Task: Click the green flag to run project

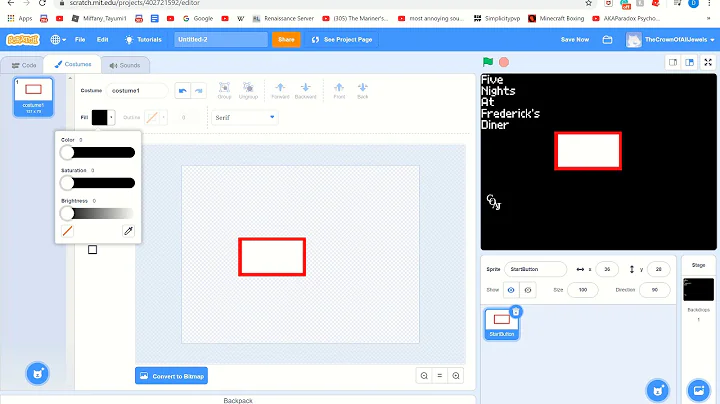Action: pyautogui.click(x=488, y=62)
